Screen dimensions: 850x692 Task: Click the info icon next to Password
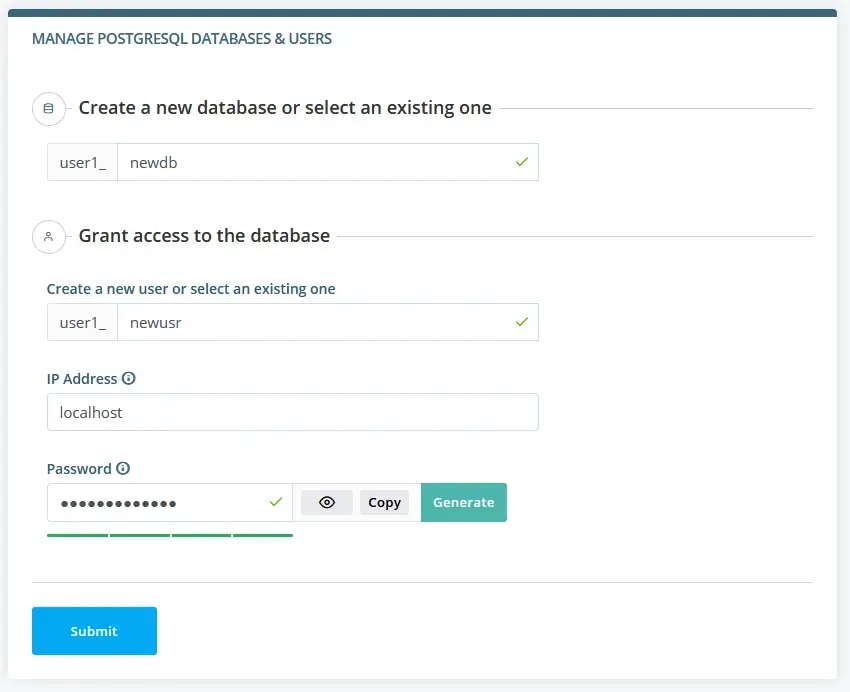(x=122, y=468)
